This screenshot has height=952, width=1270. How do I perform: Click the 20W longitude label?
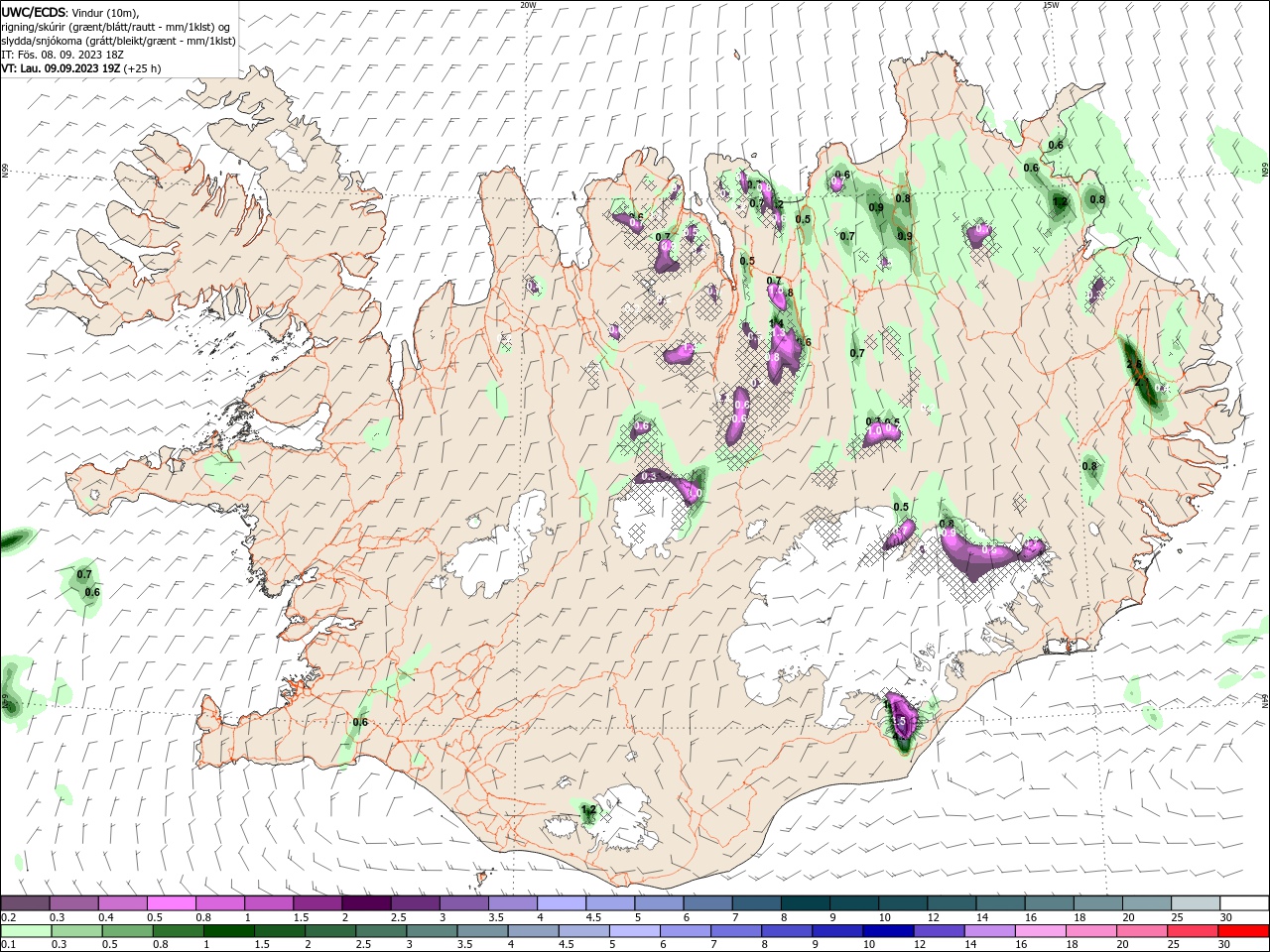pyautogui.click(x=528, y=5)
